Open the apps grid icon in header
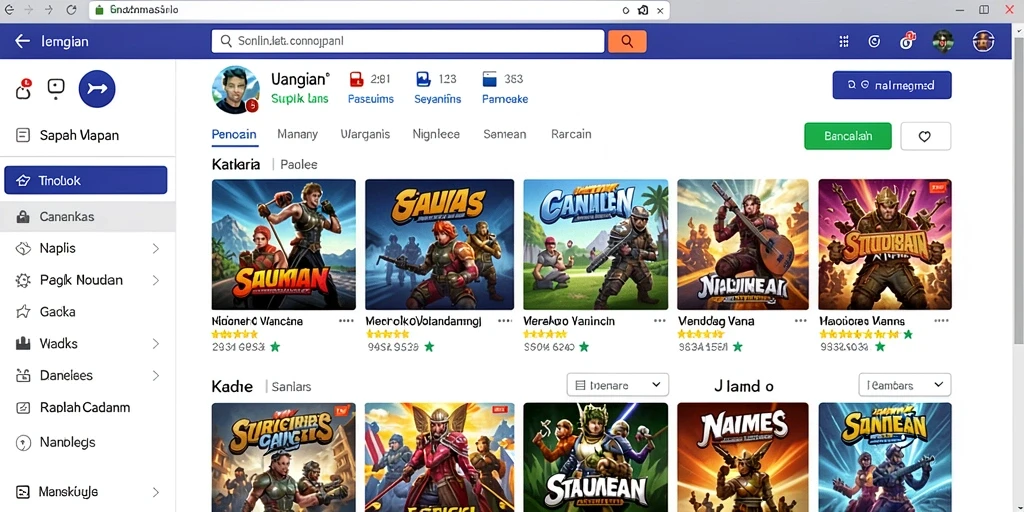Screen dimensions: 1024x512 pyautogui.click(x=843, y=42)
